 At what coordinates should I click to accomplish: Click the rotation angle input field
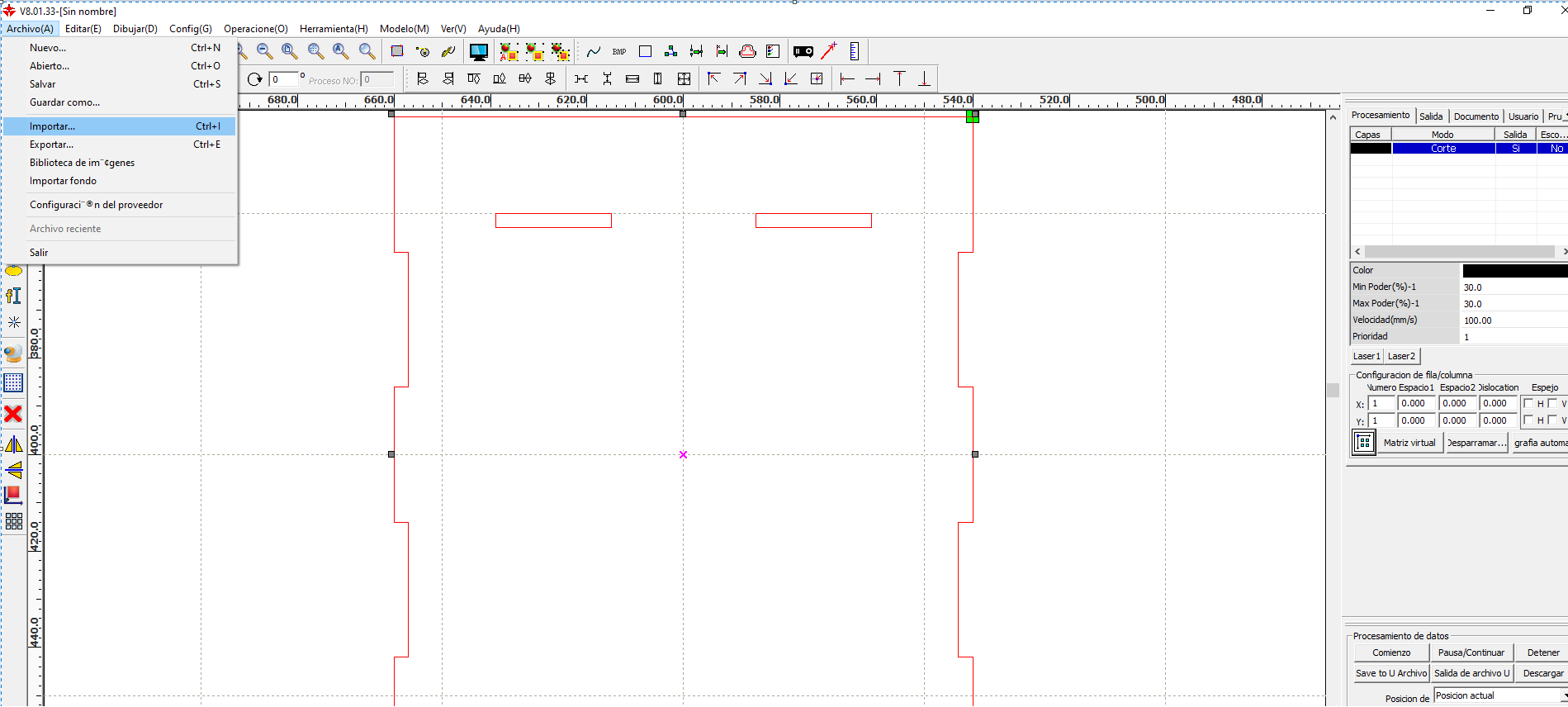click(x=282, y=79)
